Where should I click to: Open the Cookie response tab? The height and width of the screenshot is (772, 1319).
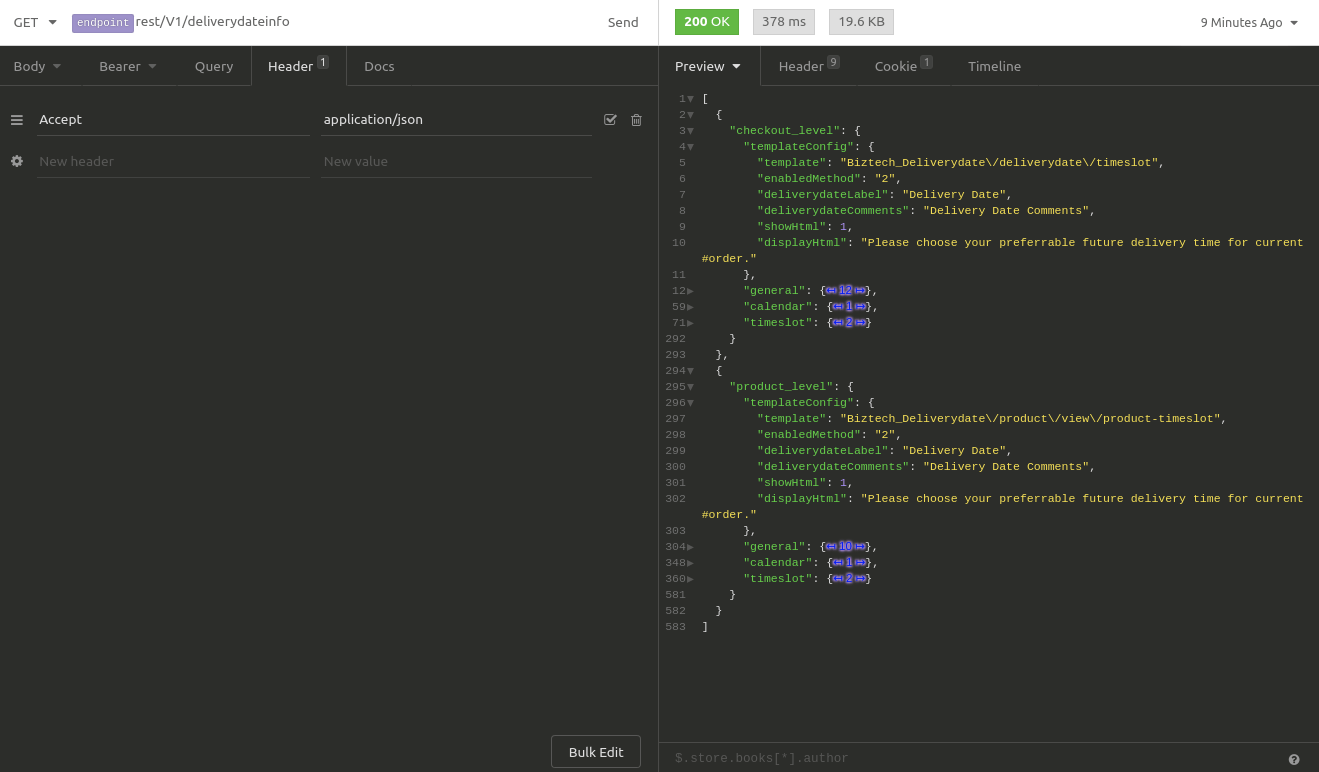tap(897, 66)
